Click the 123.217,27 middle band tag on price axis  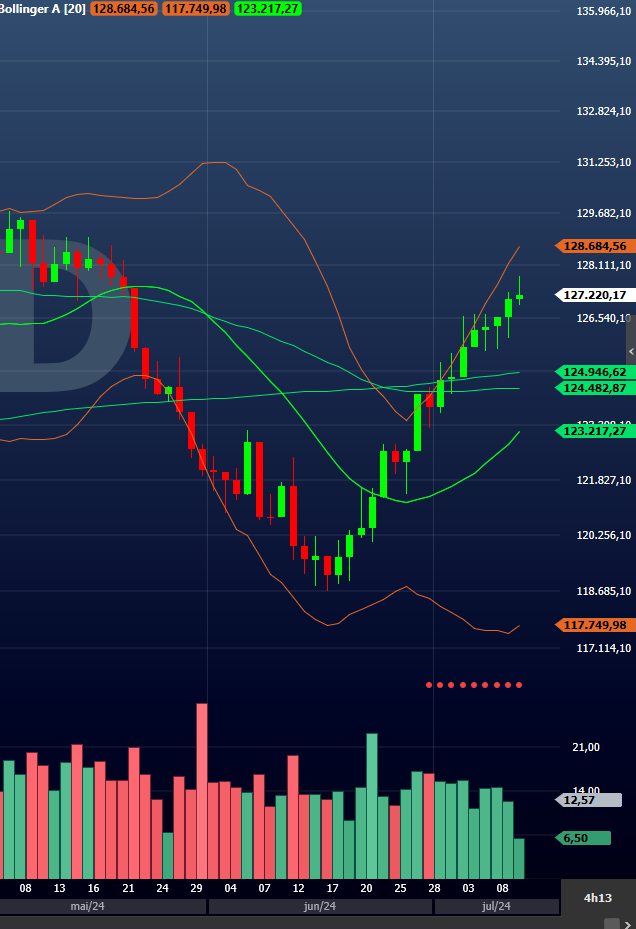pyautogui.click(x=595, y=431)
